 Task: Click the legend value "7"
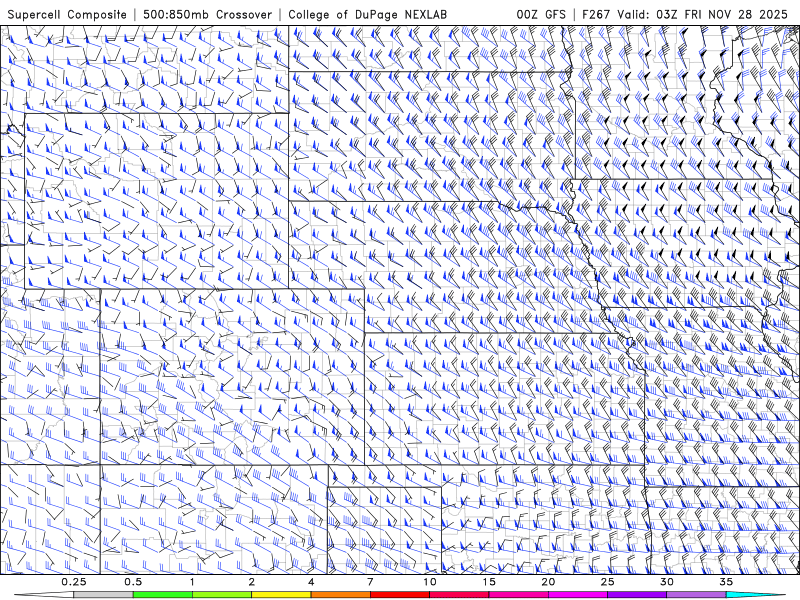coord(370,582)
